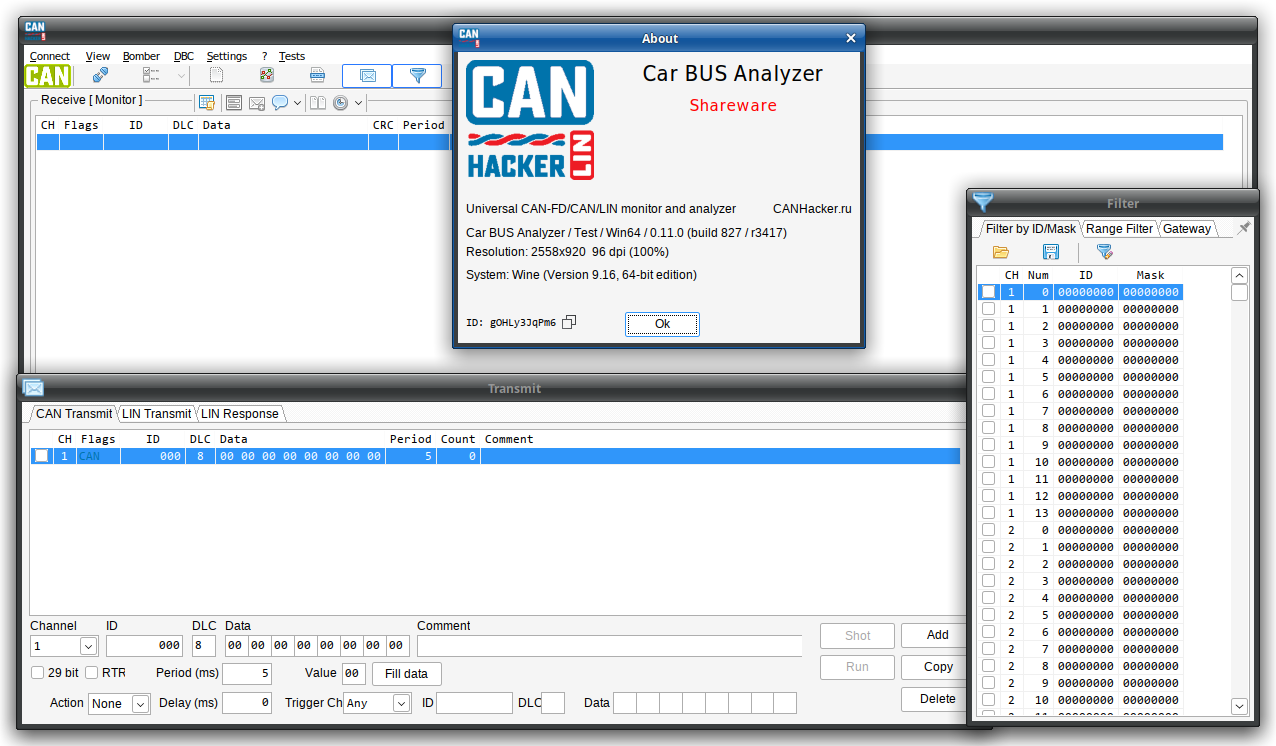This screenshot has width=1276, height=746.
Task: Click the checklist options icon in main toolbar
Action: (152, 75)
